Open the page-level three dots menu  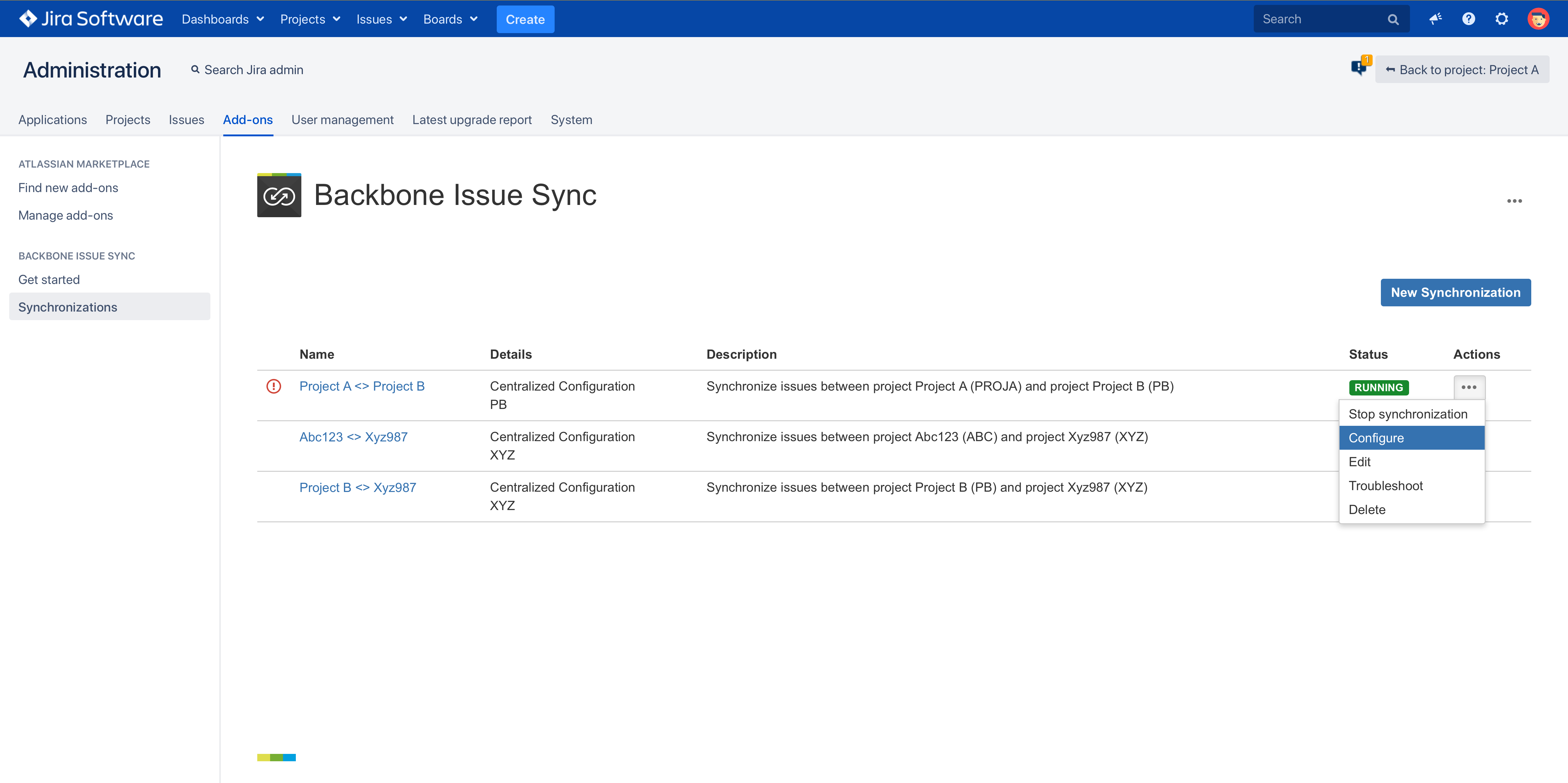click(1514, 201)
